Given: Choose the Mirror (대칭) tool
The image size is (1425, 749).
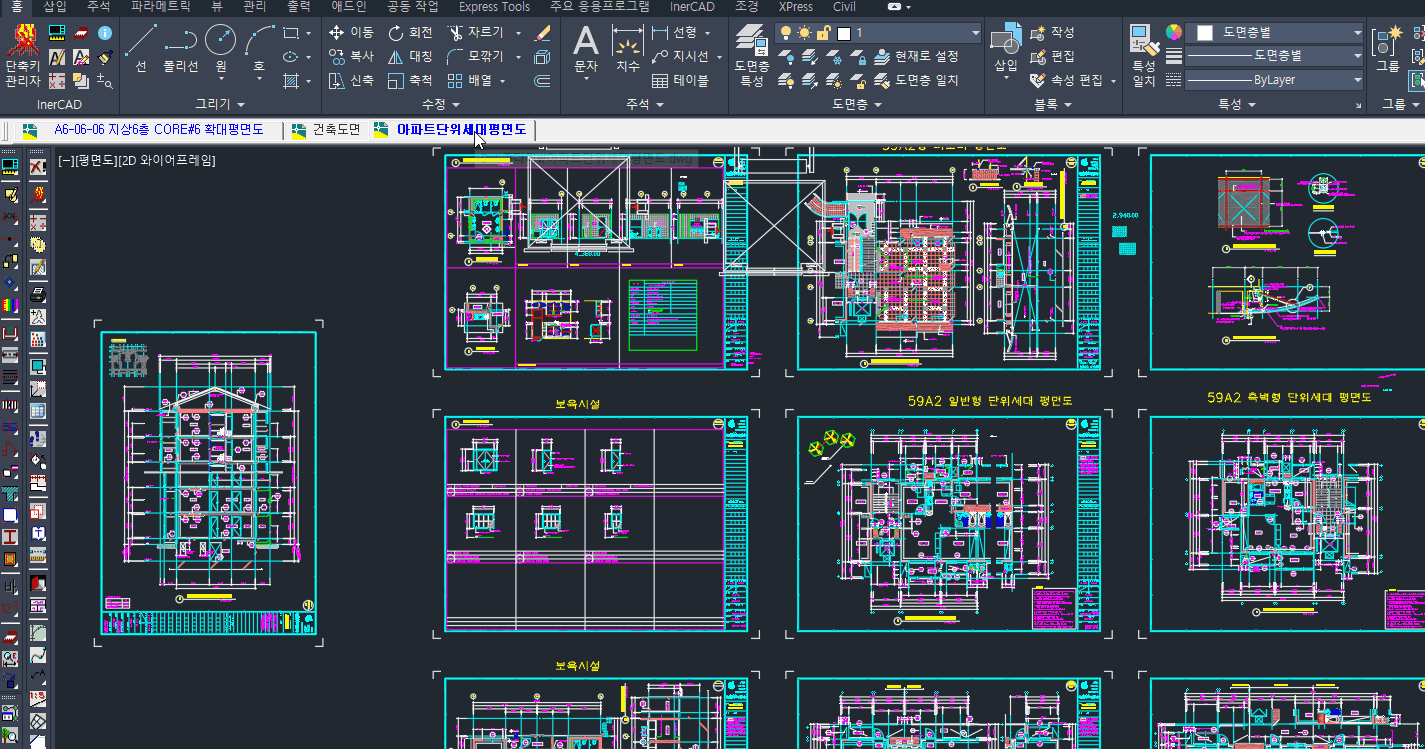Looking at the screenshot, I should tap(411, 57).
